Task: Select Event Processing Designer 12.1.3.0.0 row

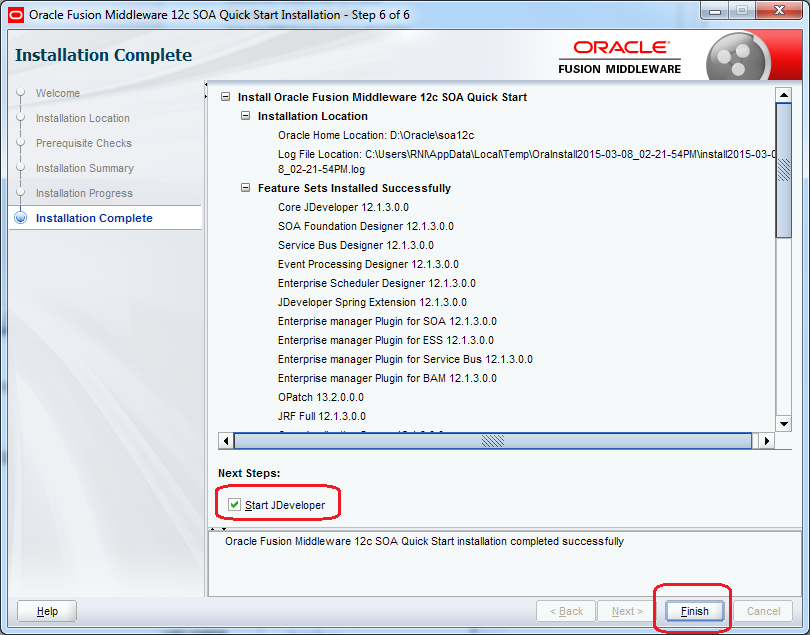Action: coord(368,264)
